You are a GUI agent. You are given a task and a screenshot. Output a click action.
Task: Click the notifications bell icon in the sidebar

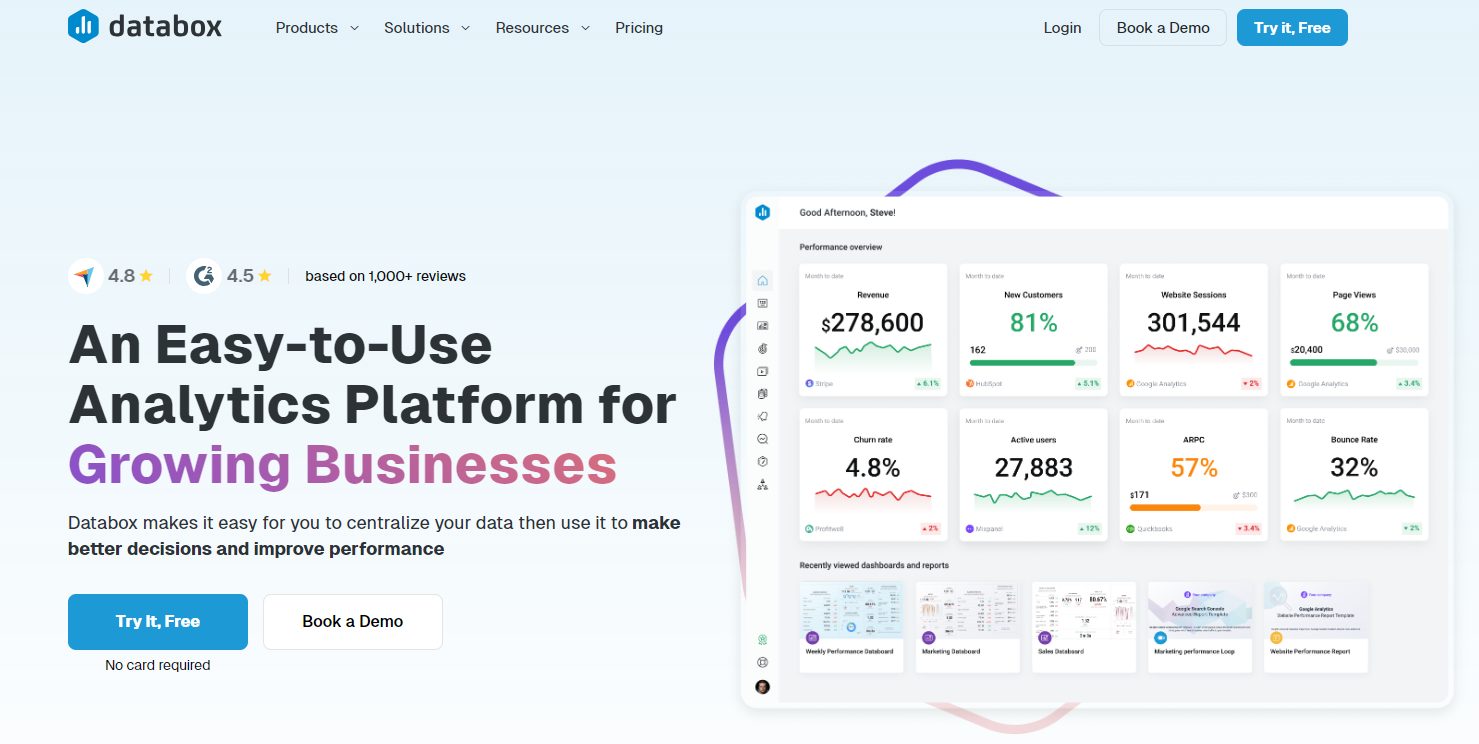point(762,416)
